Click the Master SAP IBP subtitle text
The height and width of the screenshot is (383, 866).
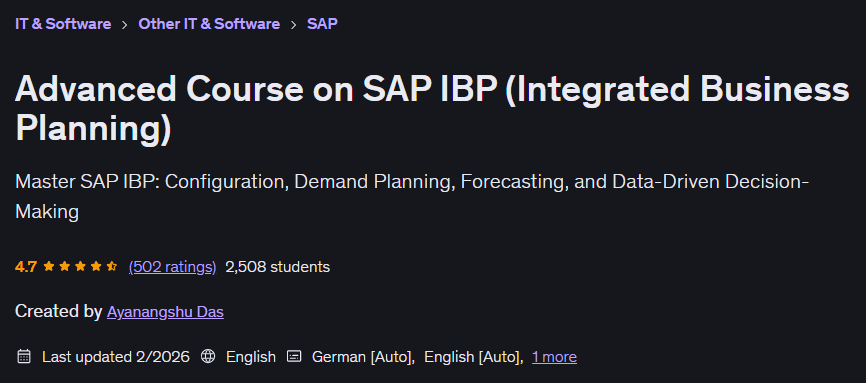[412, 196]
